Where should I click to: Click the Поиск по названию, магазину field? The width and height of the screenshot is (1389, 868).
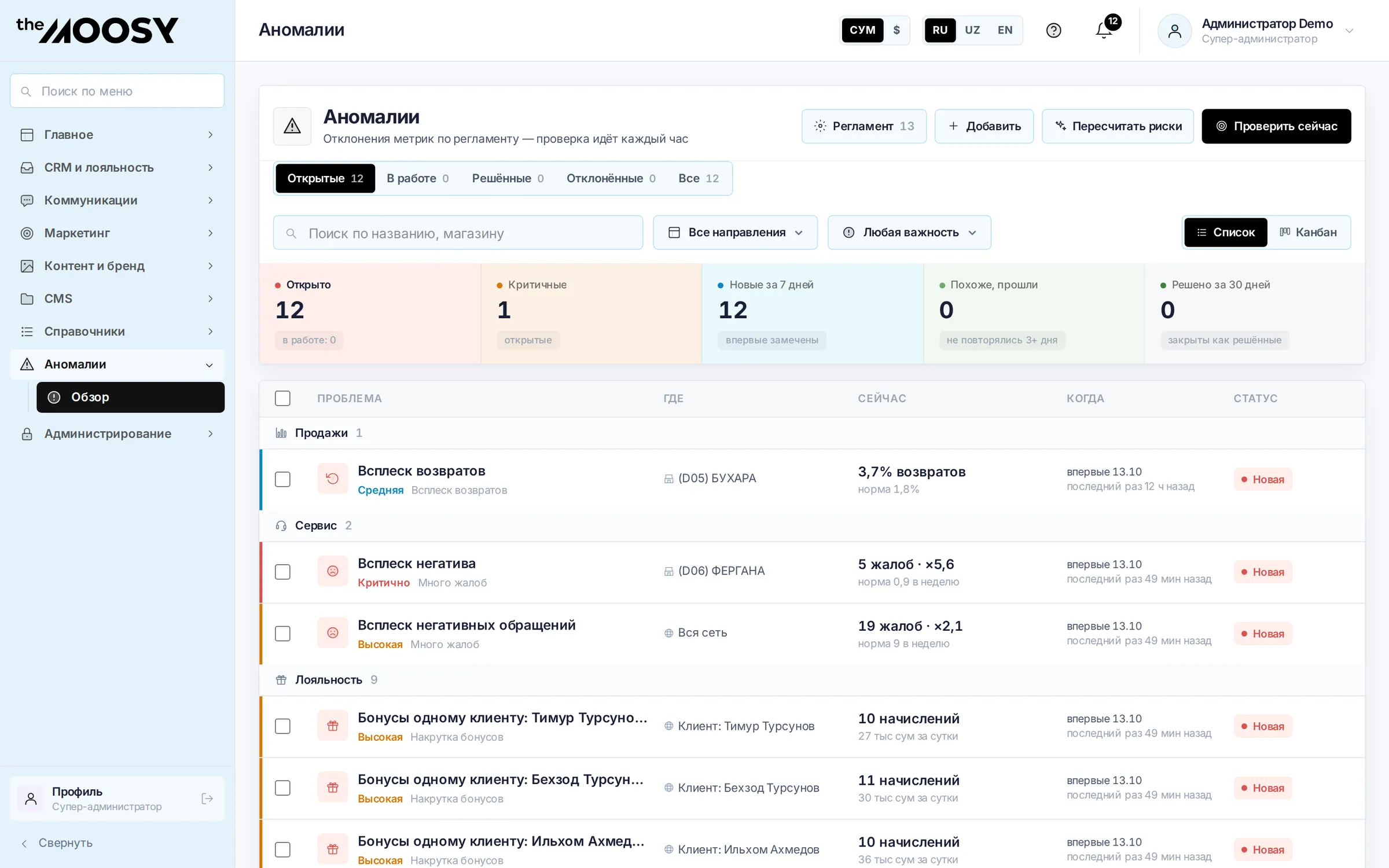pyautogui.click(x=458, y=233)
